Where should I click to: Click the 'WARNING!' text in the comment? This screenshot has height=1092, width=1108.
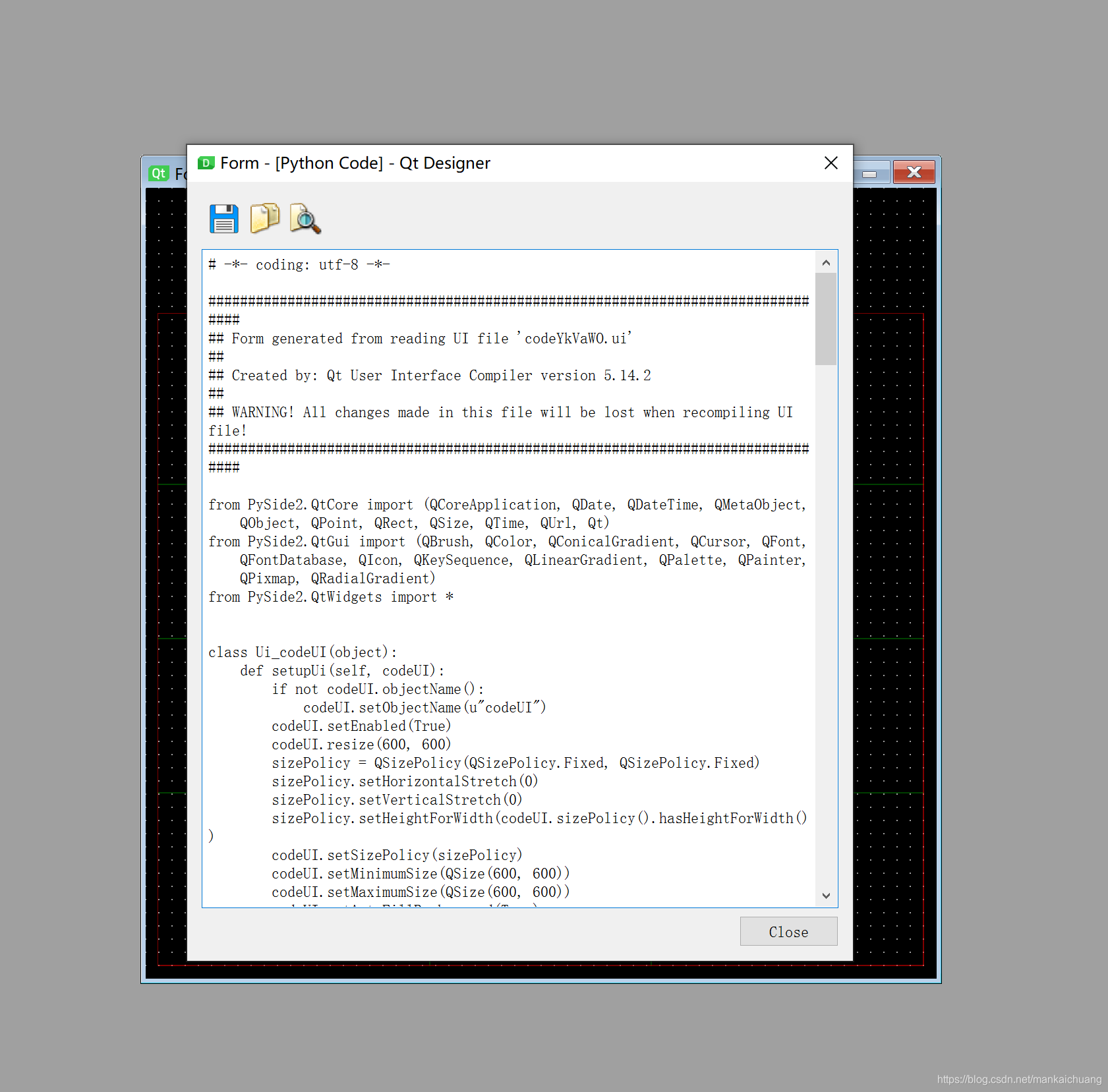pos(262,413)
